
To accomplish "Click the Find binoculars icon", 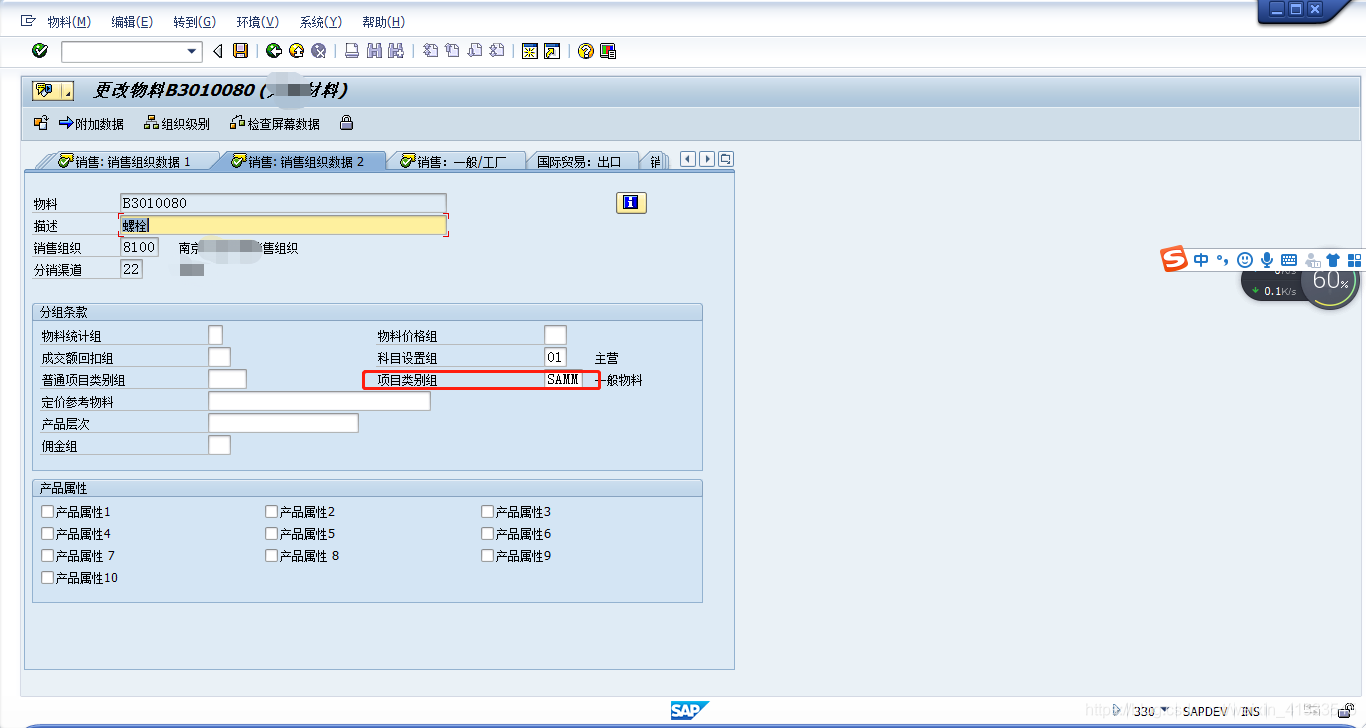I will point(375,51).
